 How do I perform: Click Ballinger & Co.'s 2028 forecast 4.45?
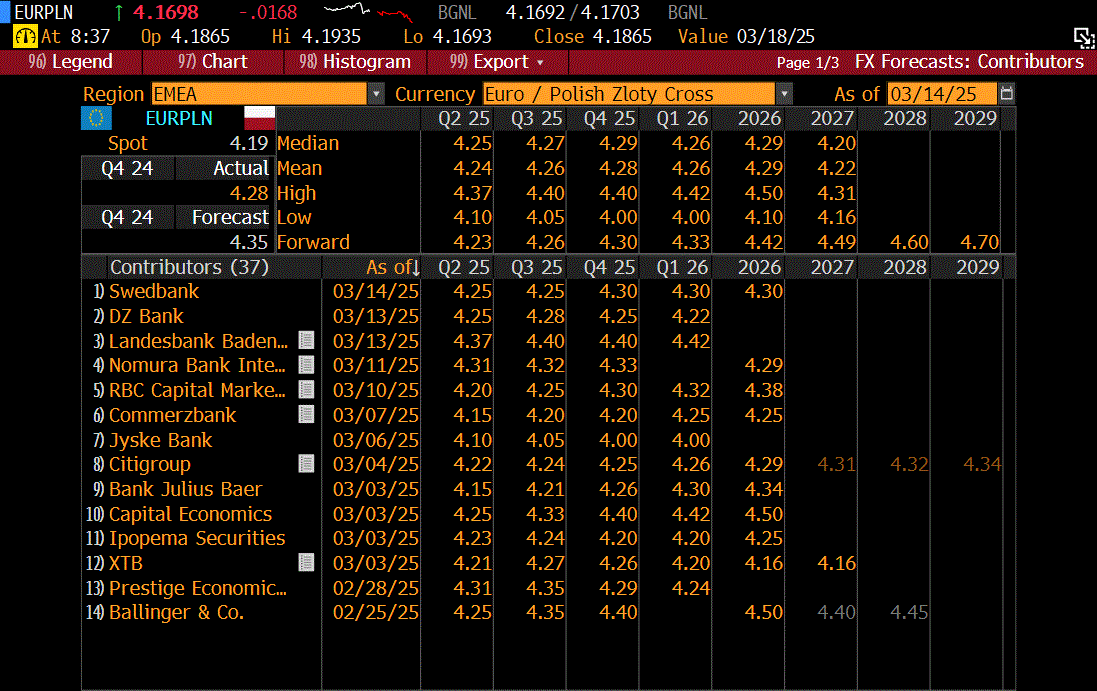[909, 612]
